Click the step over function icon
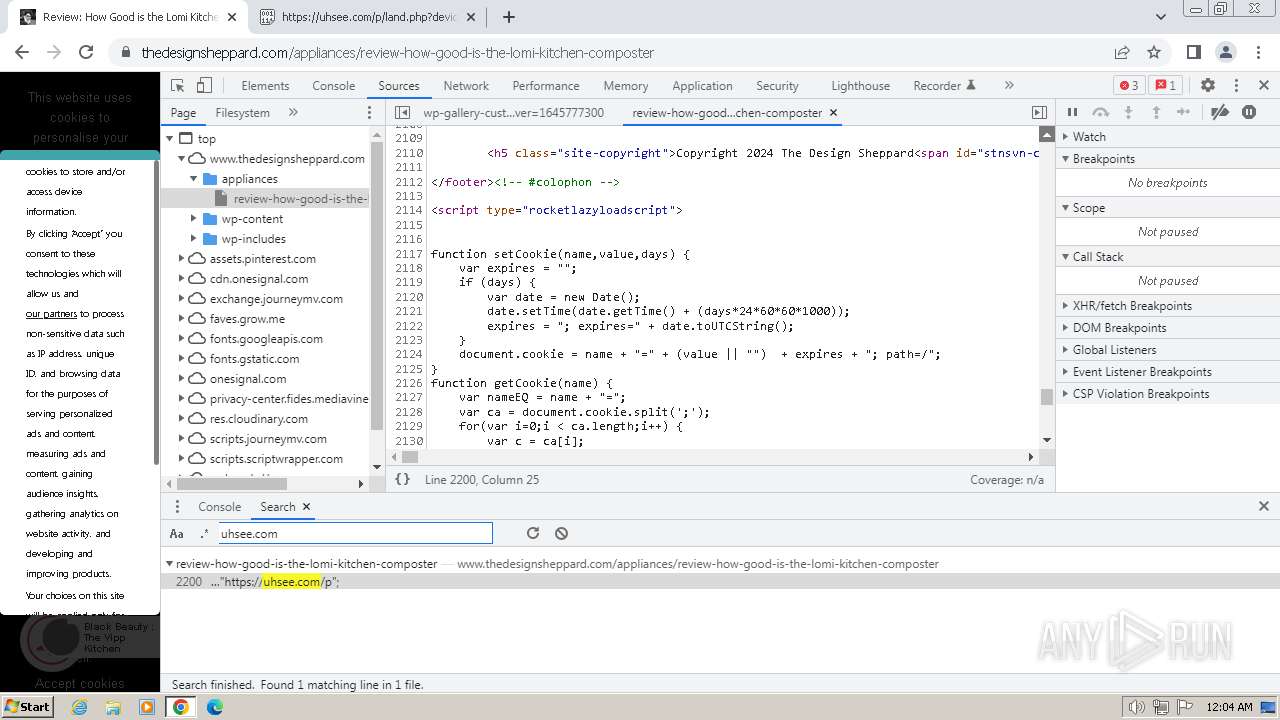 tap(1100, 113)
